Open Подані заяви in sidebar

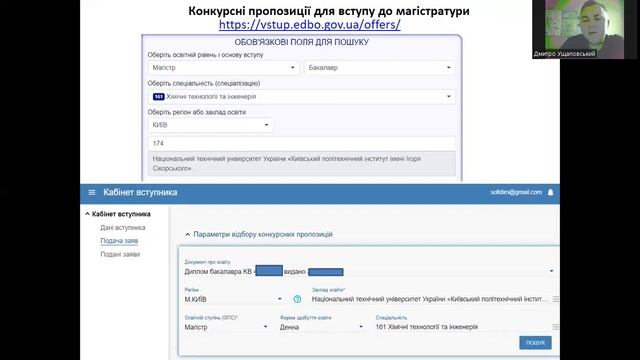point(120,254)
